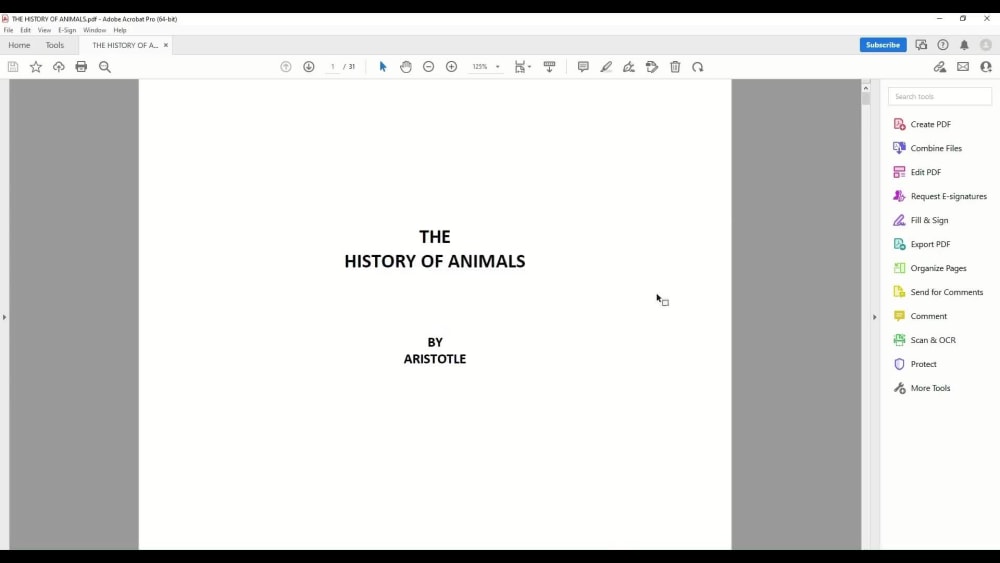Screen dimensions: 1000x563
Task: Activate the Hand pan tool
Action: [x=406, y=67]
